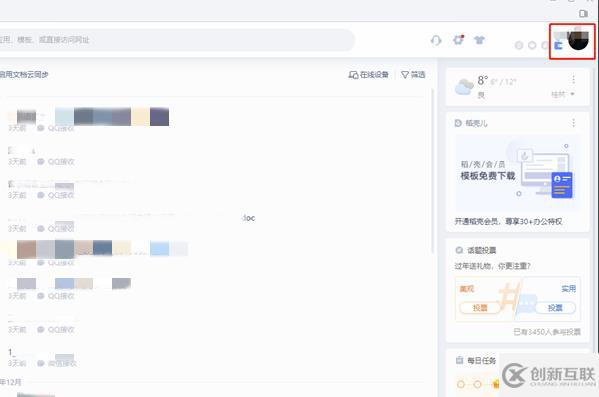The width and height of the screenshot is (599, 397).
Task: Click the 话题投票 header icon
Action: 459,250
